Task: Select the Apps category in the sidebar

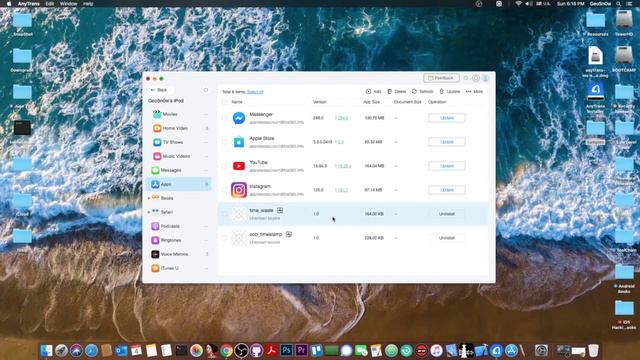Action: pos(179,184)
